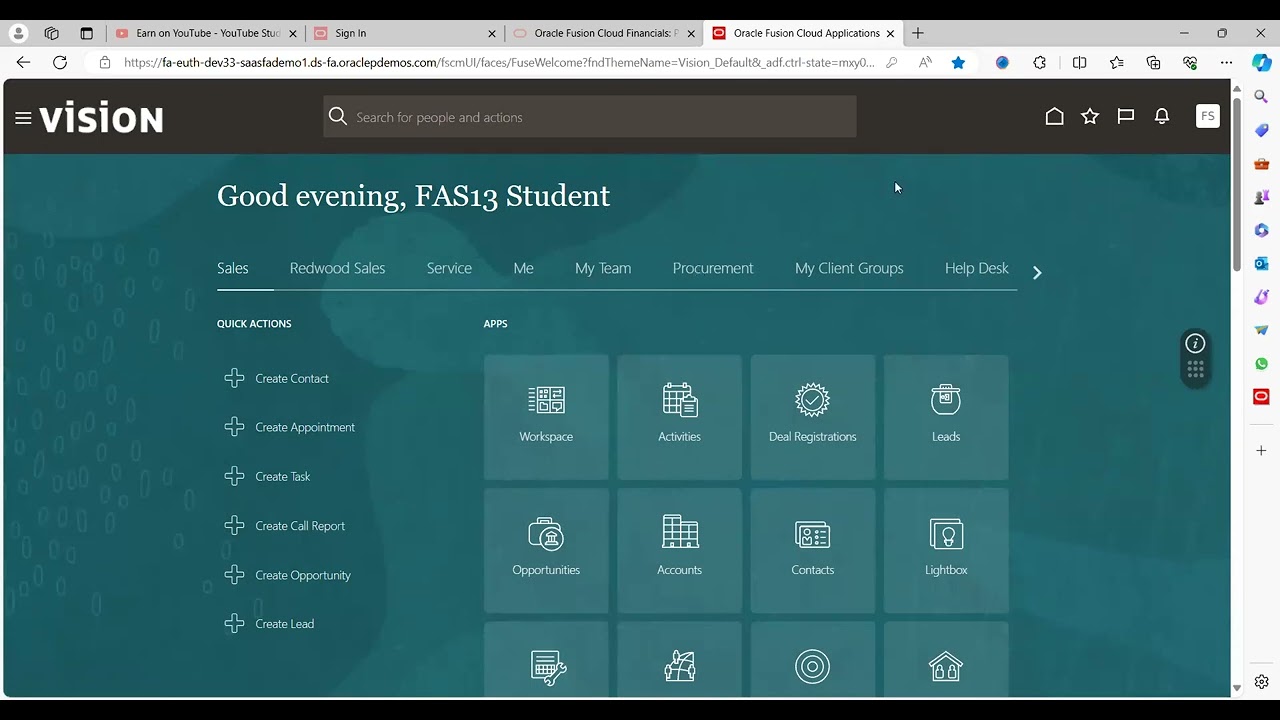
Task: Open Edge split screen icon
Action: click(x=1079, y=62)
